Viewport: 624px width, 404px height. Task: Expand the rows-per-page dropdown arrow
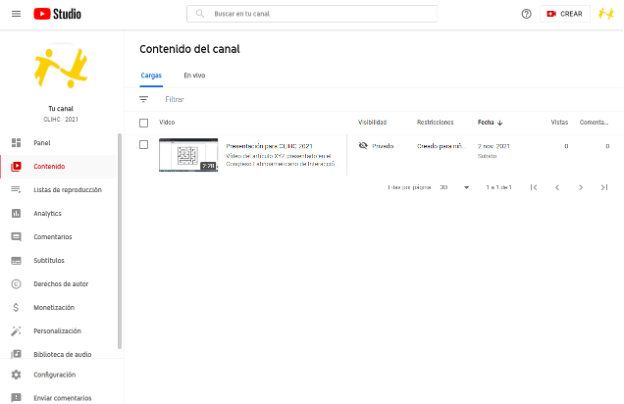(466, 187)
